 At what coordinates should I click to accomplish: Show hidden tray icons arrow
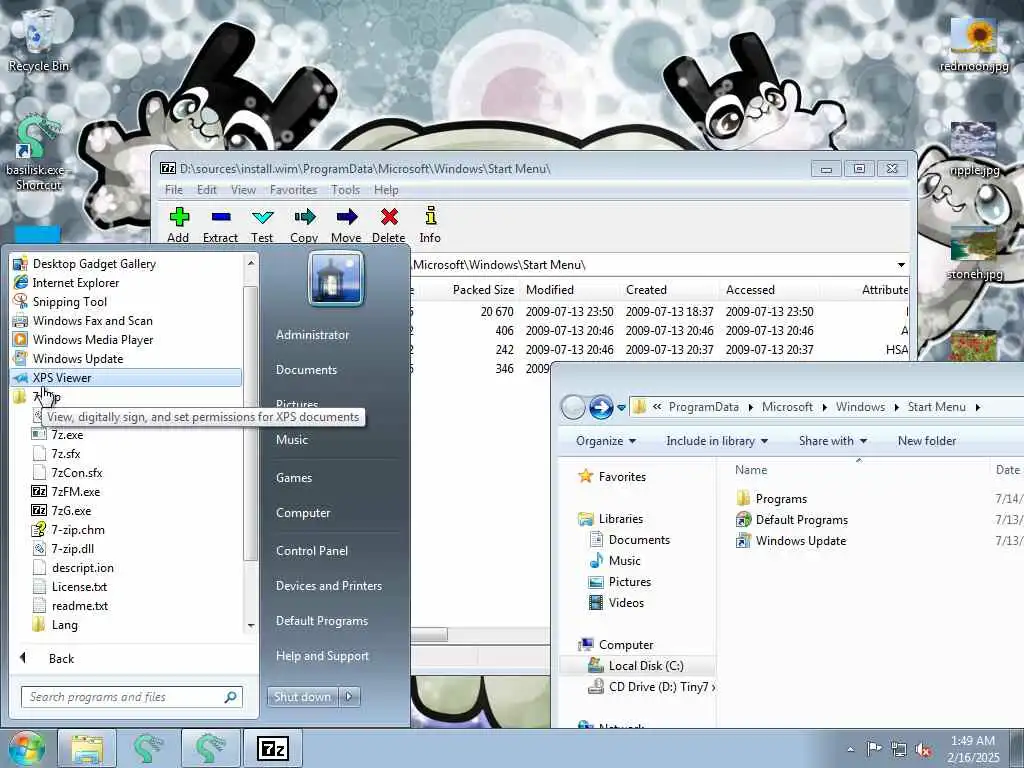(x=850, y=750)
